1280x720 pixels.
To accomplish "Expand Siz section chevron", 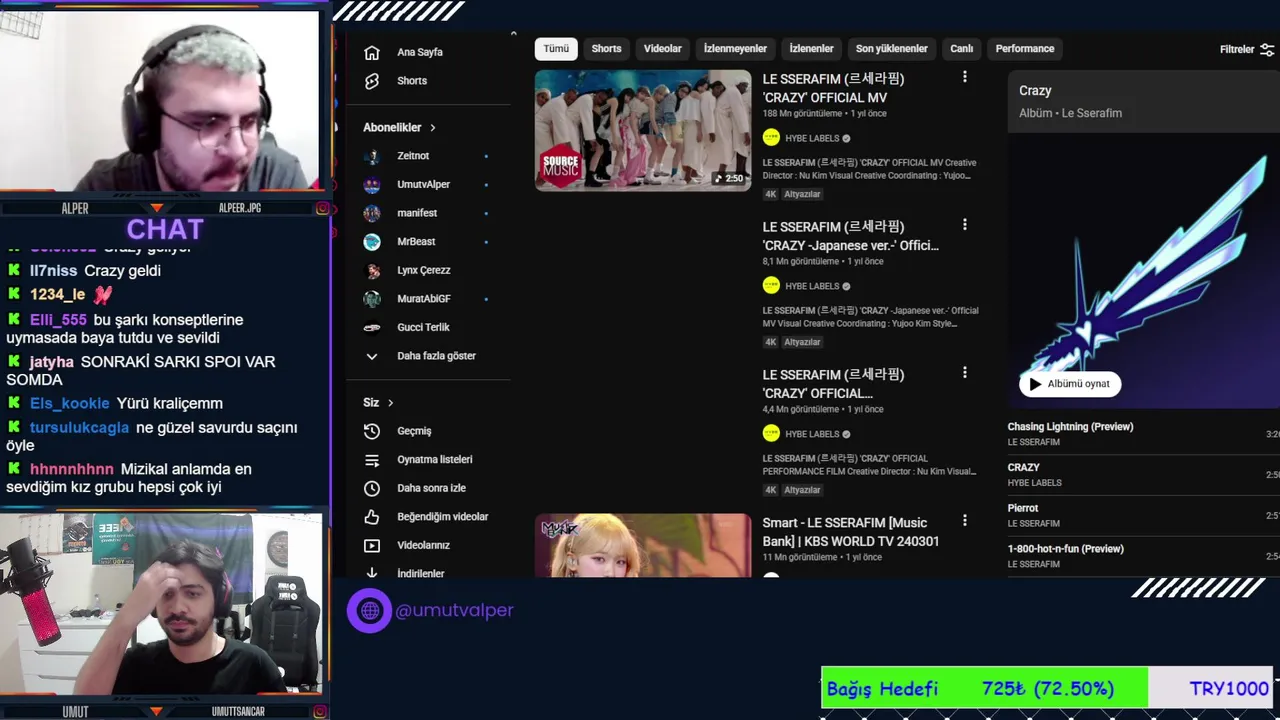I will pyautogui.click(x=391, y=403).
